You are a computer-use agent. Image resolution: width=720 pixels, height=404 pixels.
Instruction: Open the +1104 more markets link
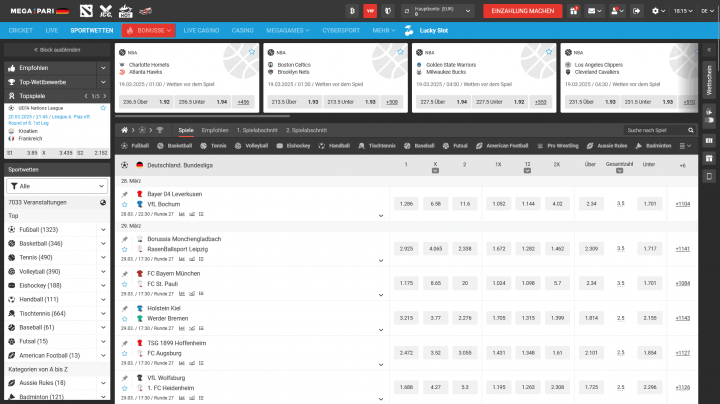682,204
